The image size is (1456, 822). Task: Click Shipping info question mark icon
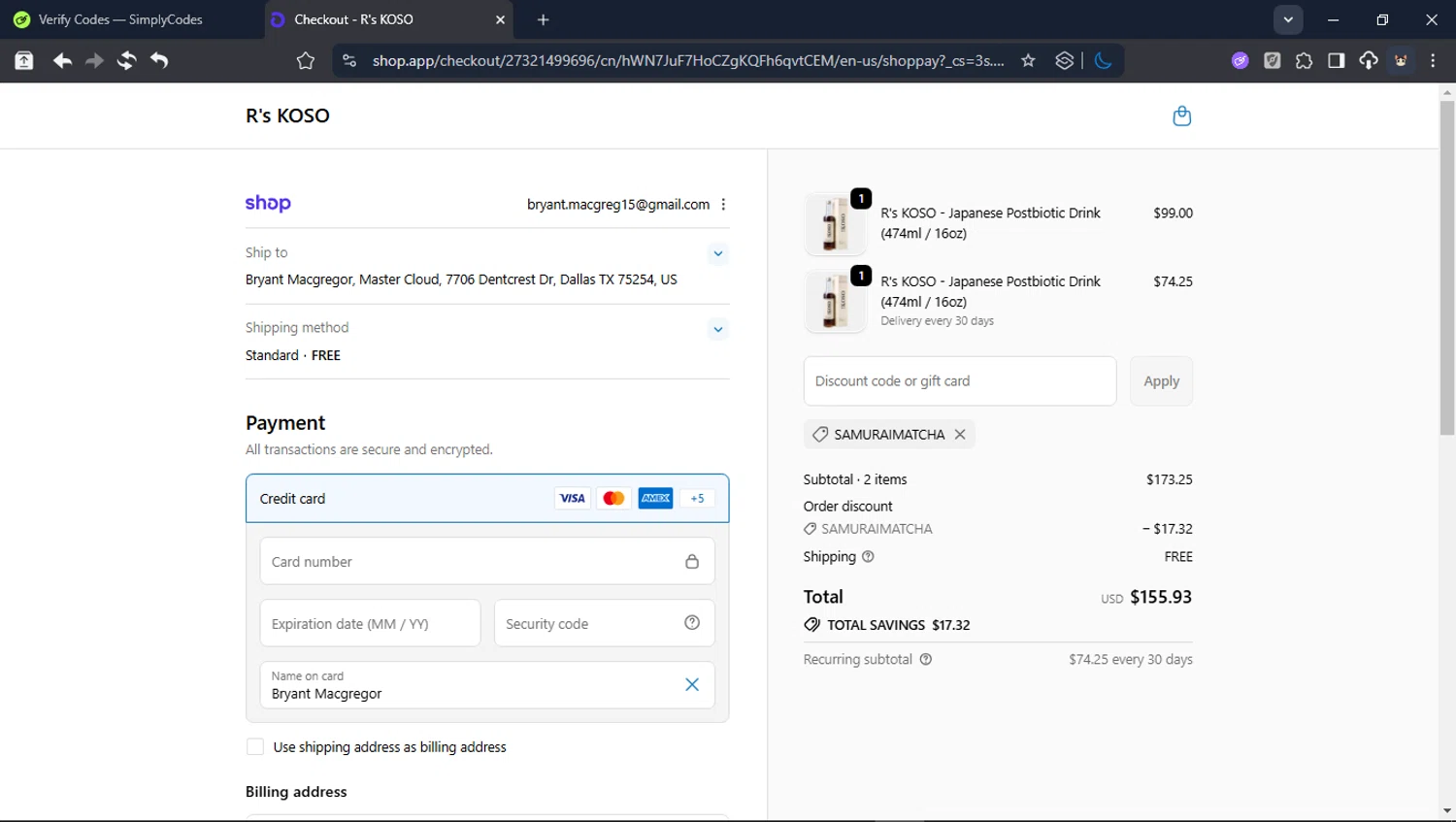click(868, 557)
